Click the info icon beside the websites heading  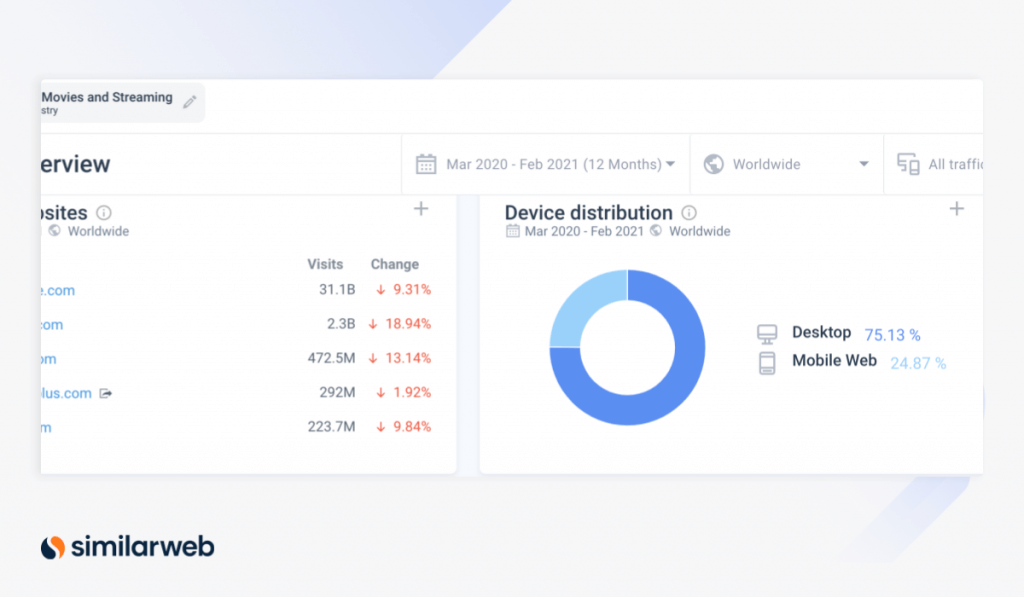(x=105, y=212)
